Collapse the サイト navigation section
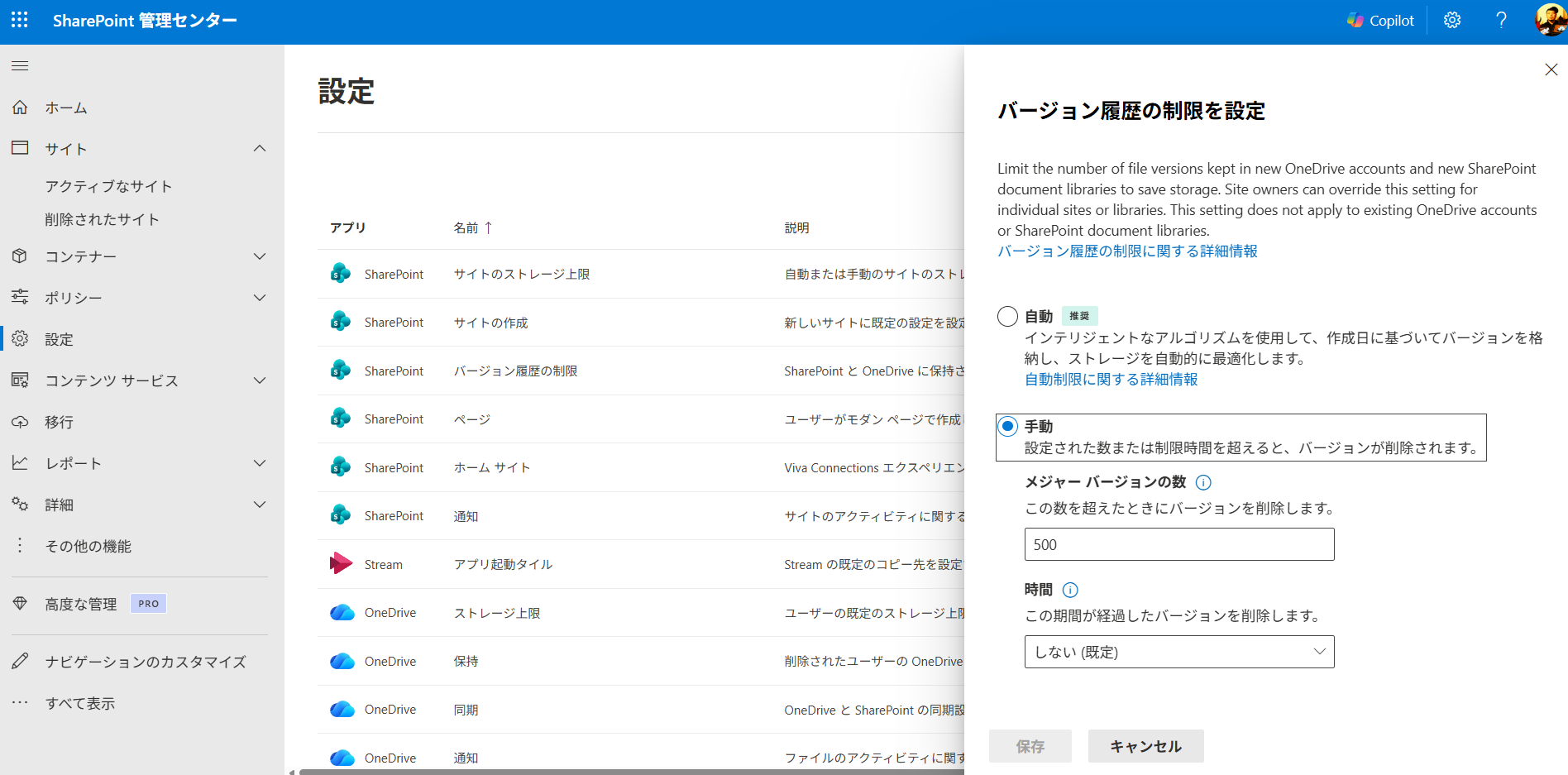Image resolution: width=1568 pixels, height=775 pixels. (x=259, y=149)
